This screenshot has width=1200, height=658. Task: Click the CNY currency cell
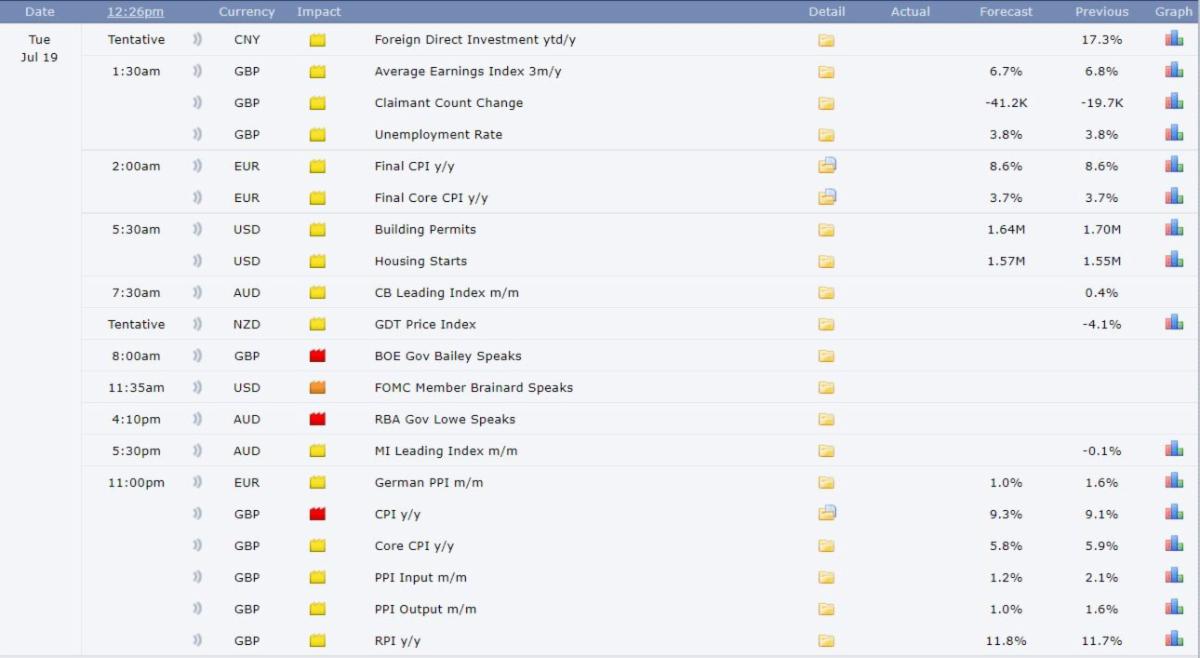pos(247,40)
